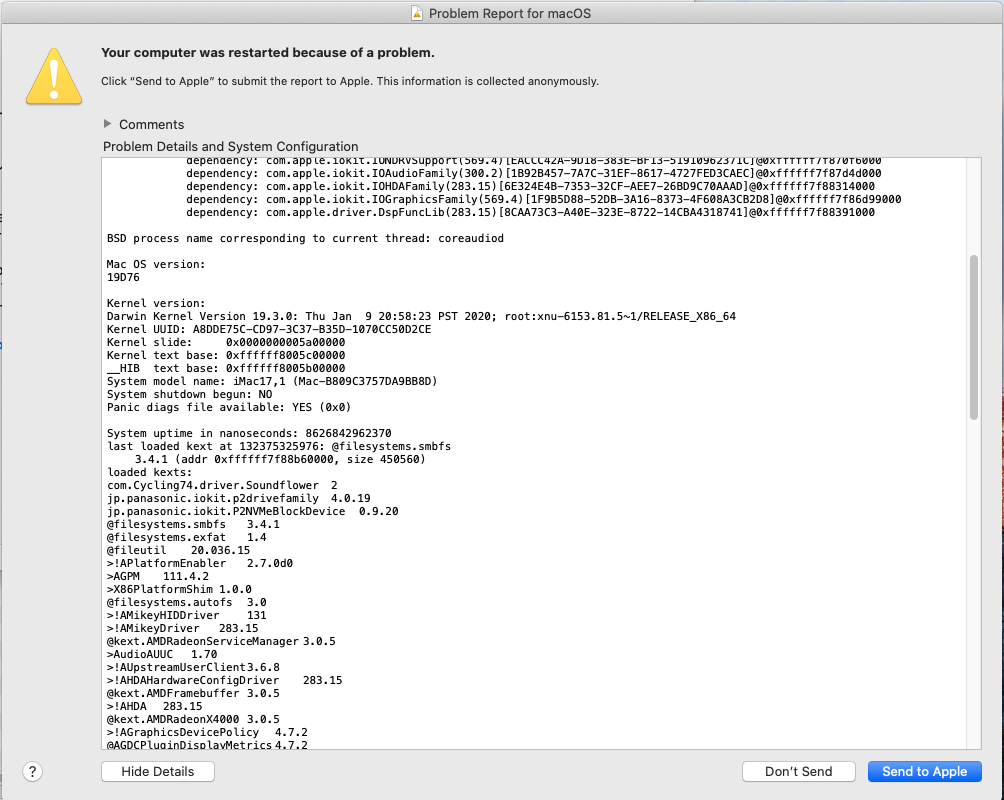Expand the Comments disclosure triangle
The height and width of the screenshot is (800, 1004).
pyautogui.click(x=108, y=124)
